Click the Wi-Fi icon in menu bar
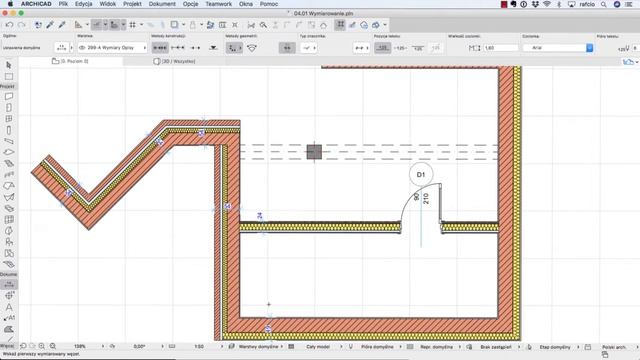The width and height of the screenshot is (640, 360). pyautogui.click(x=547, y=4)
